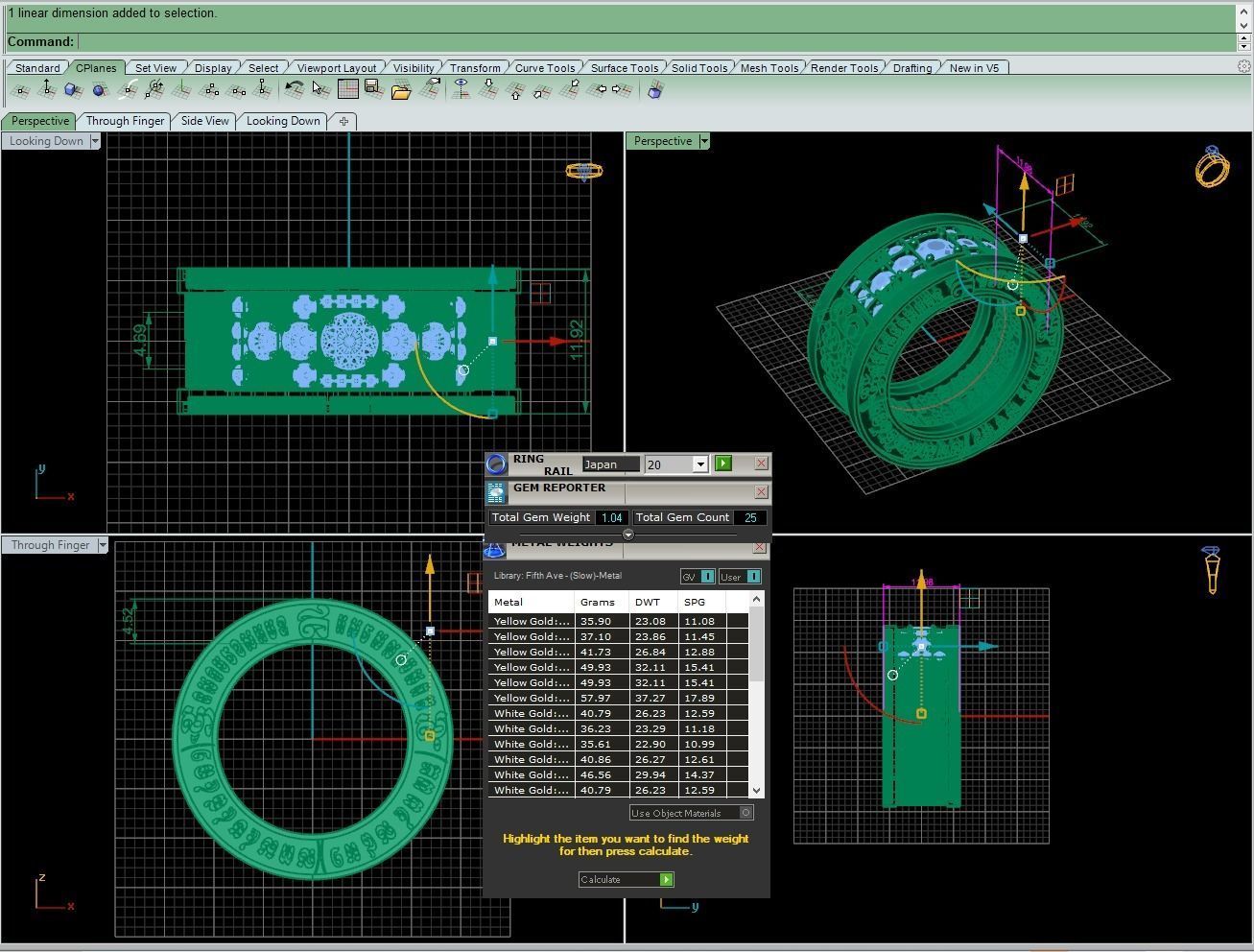
Task: Switch to the Curve Tools tab
Action: click(545, 68)
